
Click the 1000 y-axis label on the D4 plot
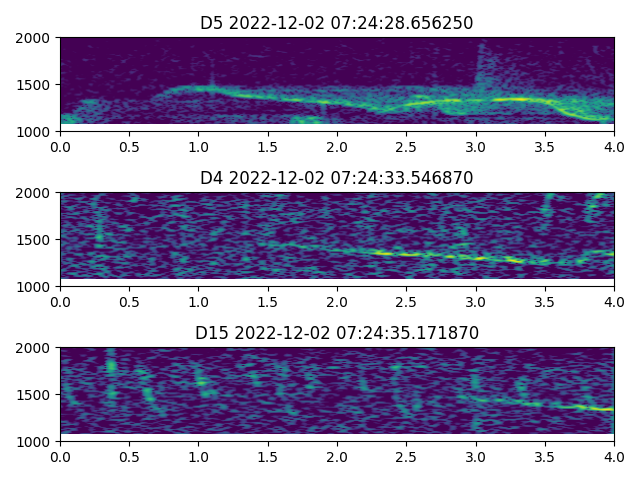(37, 287)
